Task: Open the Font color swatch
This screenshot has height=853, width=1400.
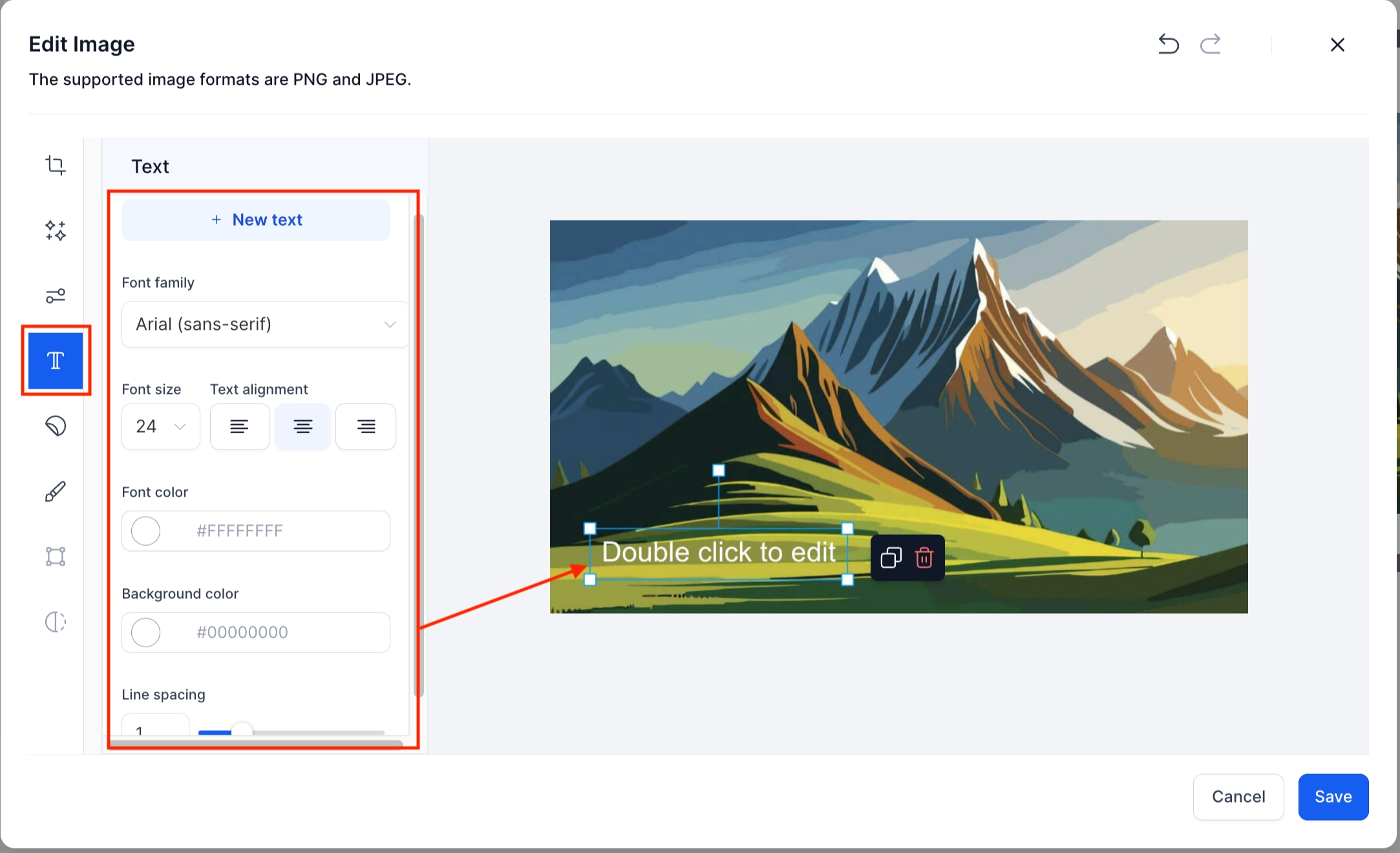Action: click(146, 531)
